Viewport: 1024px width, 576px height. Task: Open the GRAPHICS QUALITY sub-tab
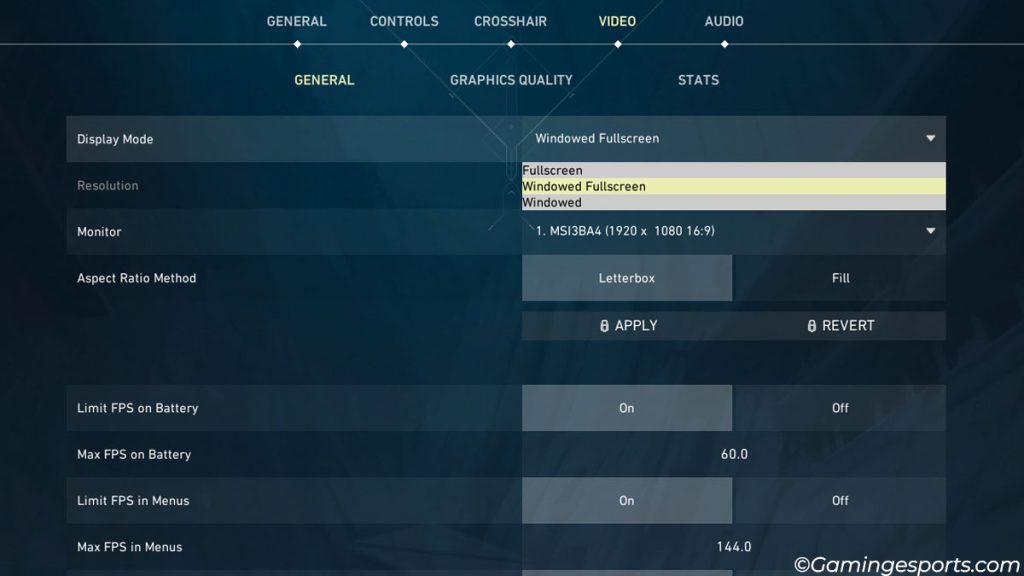coord(511,80)
